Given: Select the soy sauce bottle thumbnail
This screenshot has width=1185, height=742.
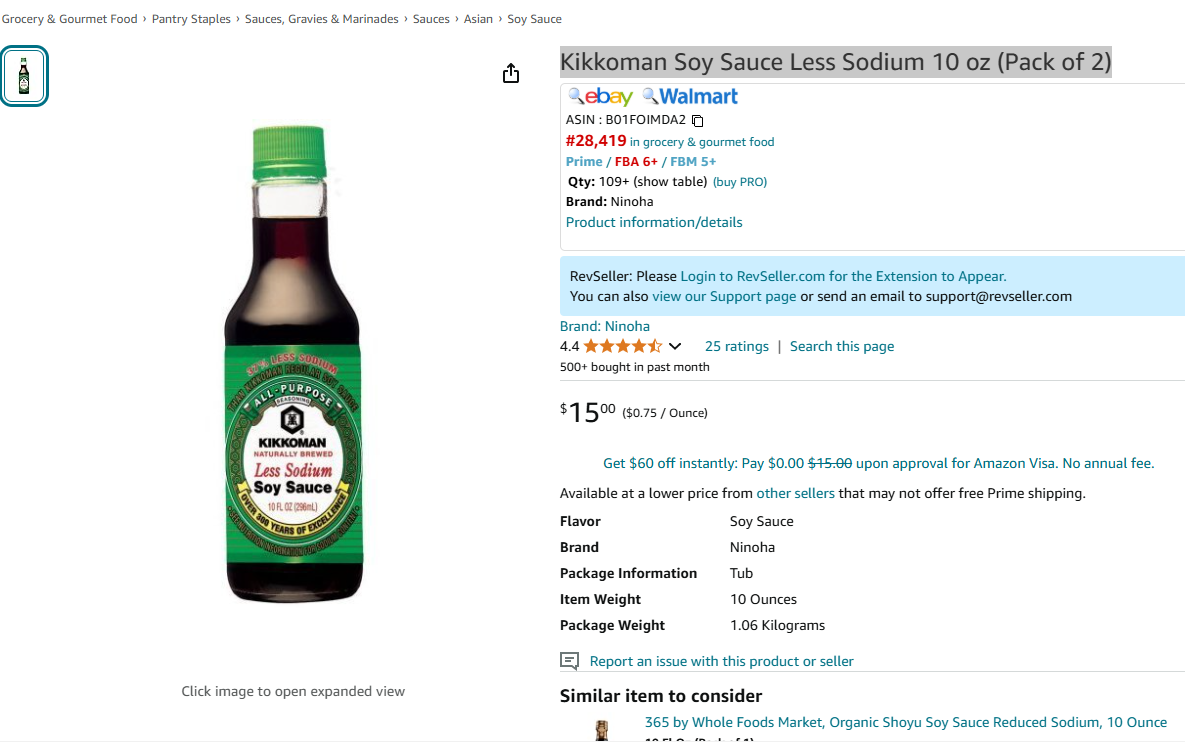Looking at the screenshot, I should point(24,76).
